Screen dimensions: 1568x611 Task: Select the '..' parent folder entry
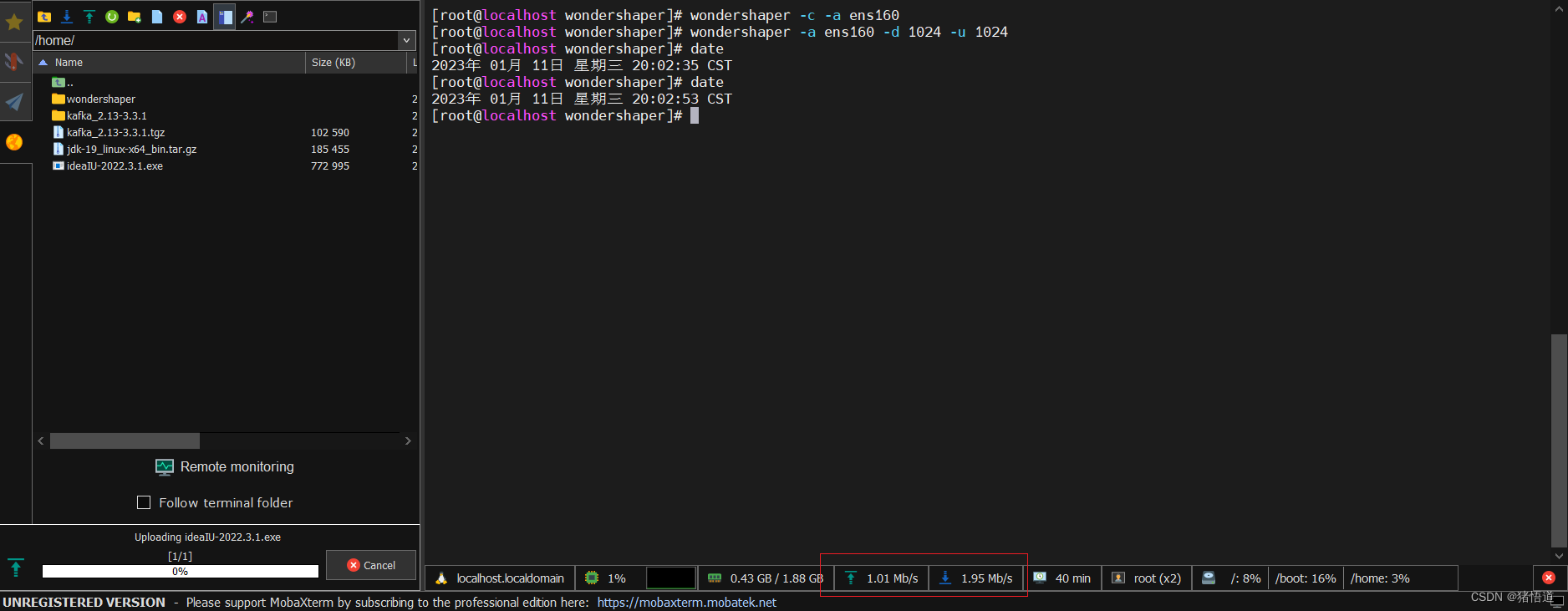click(63, 82)
